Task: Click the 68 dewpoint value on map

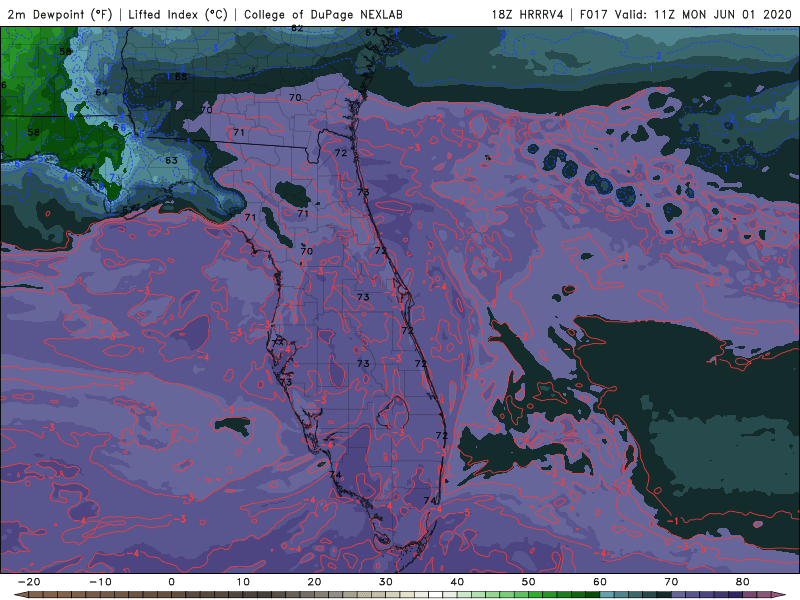Action: (x=181, y=77)
